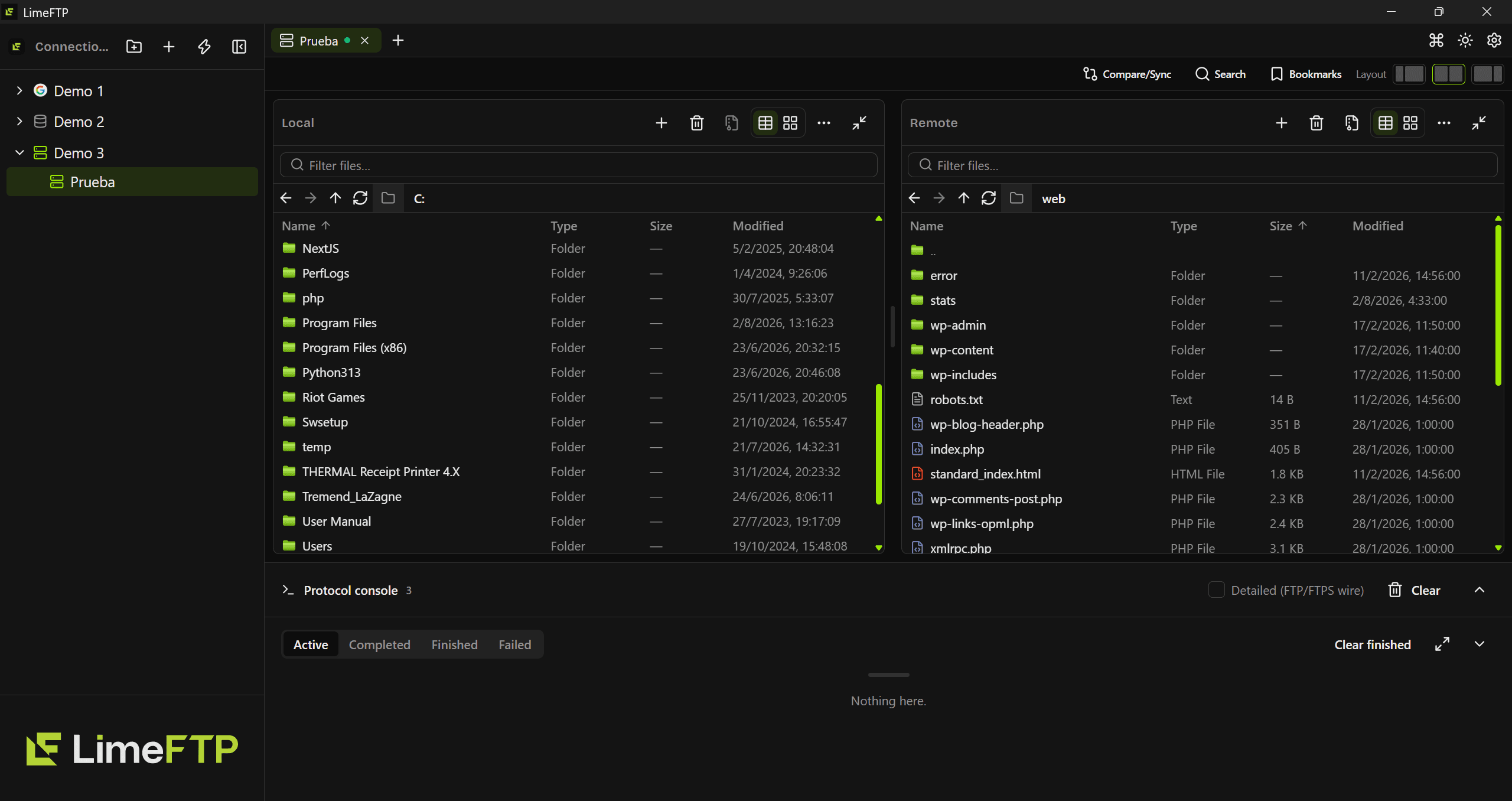Screen dimensions: 1512x801
Task: Switch Remote pane to grid view
Action: (1410, 123)
